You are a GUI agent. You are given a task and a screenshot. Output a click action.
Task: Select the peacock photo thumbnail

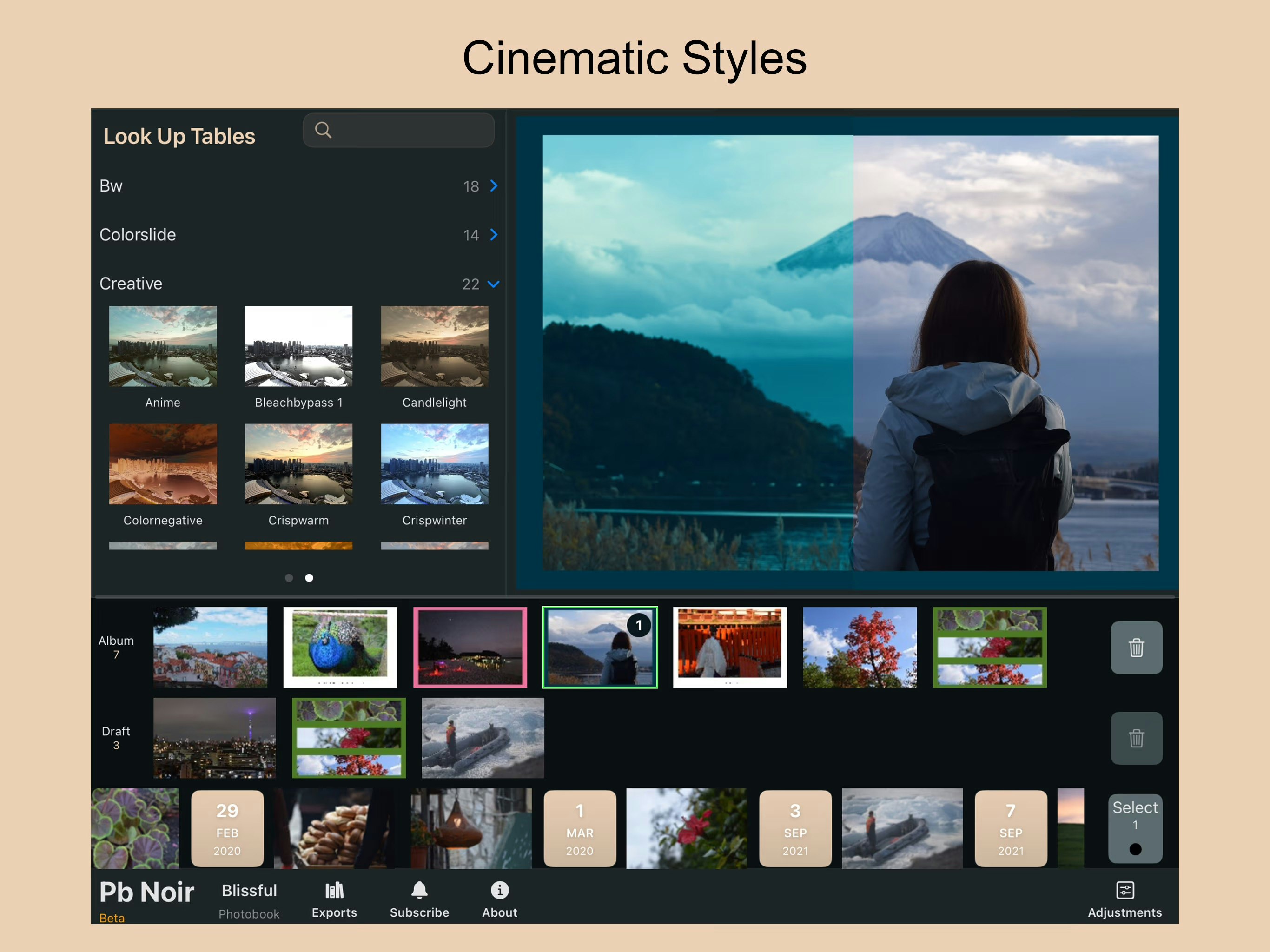(340, 647)
